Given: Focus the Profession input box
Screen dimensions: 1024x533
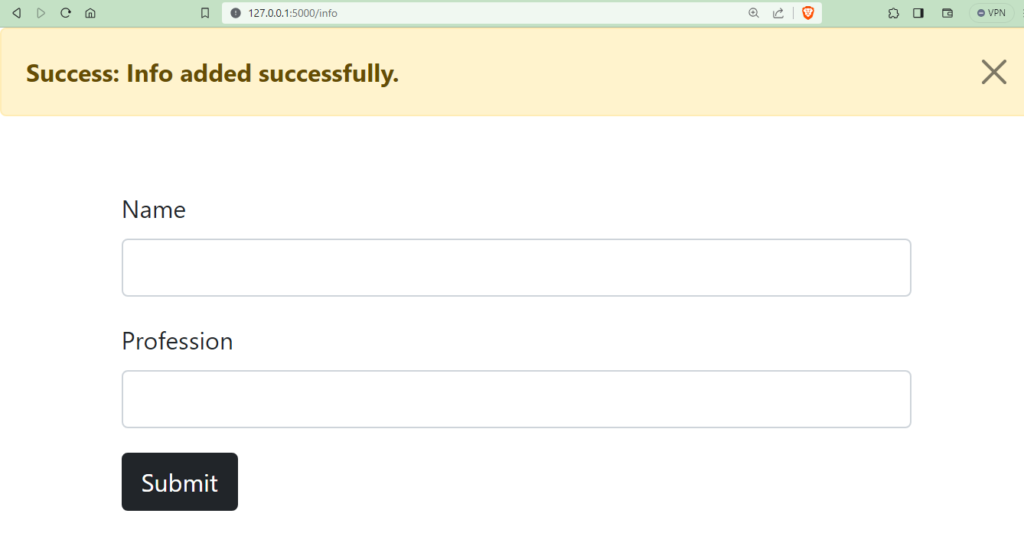Looking at the screenshot, I should click(516, 399).
